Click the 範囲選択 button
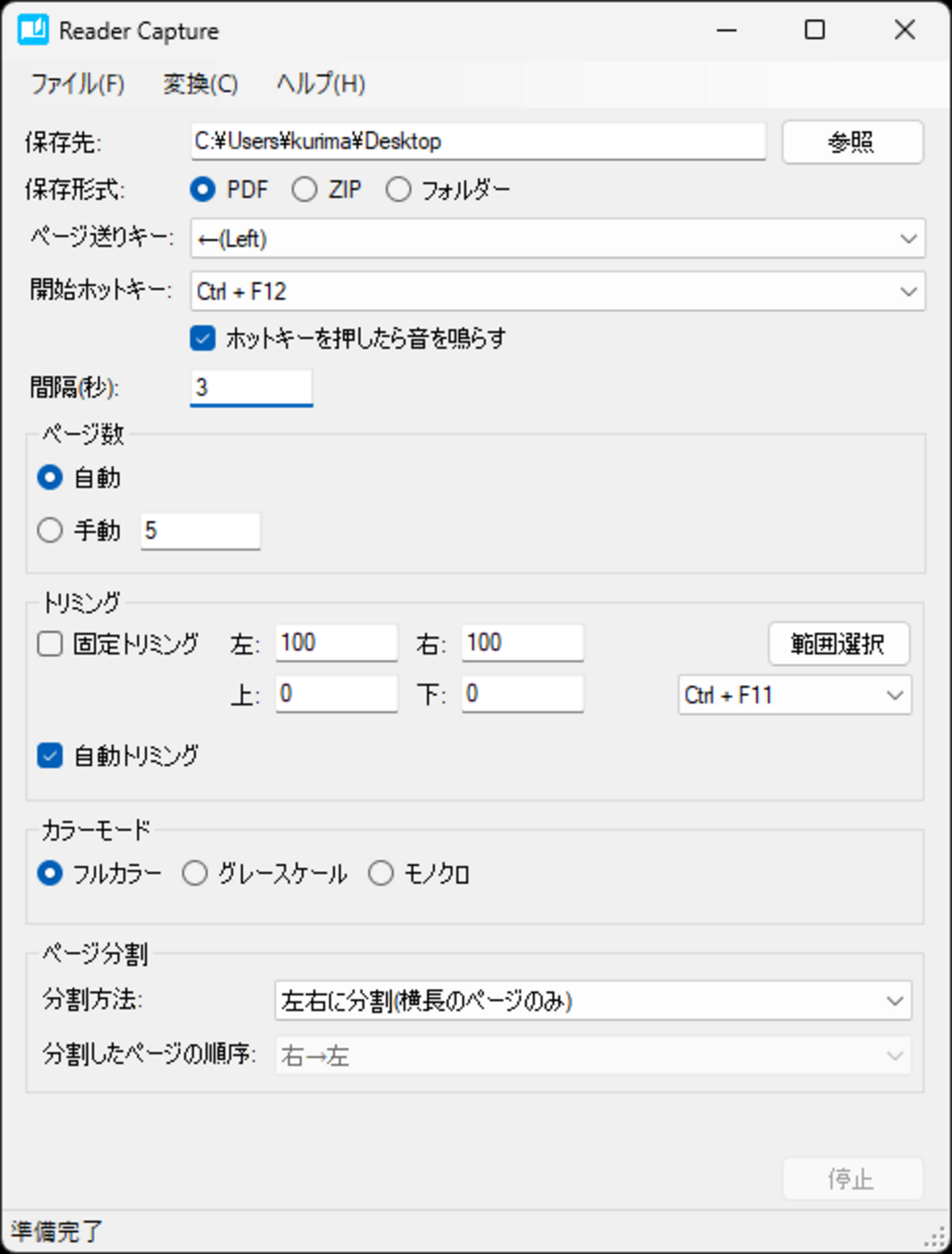Viewport: 952px width, 1254px height. [x=838, y=644]
